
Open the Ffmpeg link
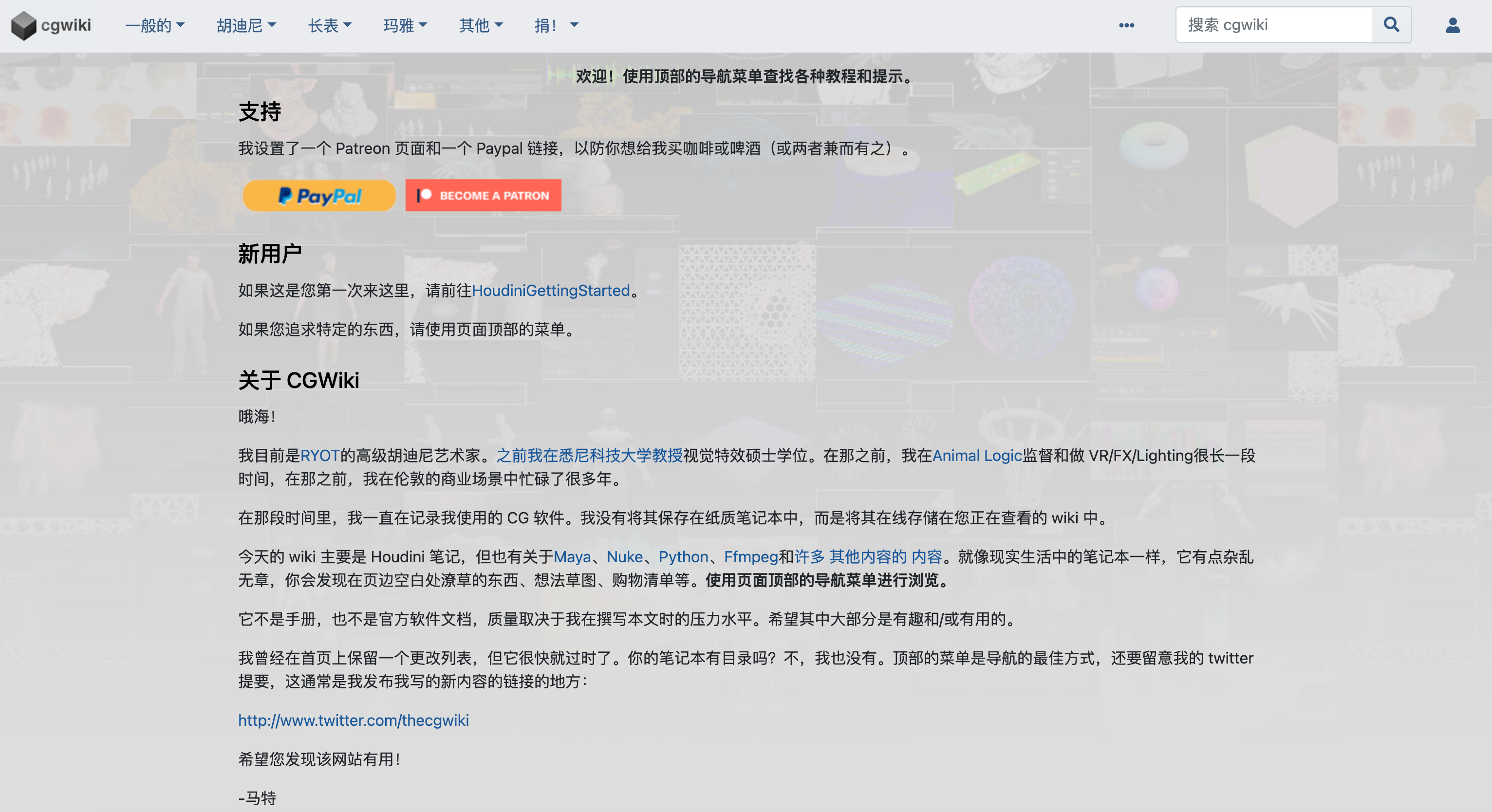[x=751, y=557]
